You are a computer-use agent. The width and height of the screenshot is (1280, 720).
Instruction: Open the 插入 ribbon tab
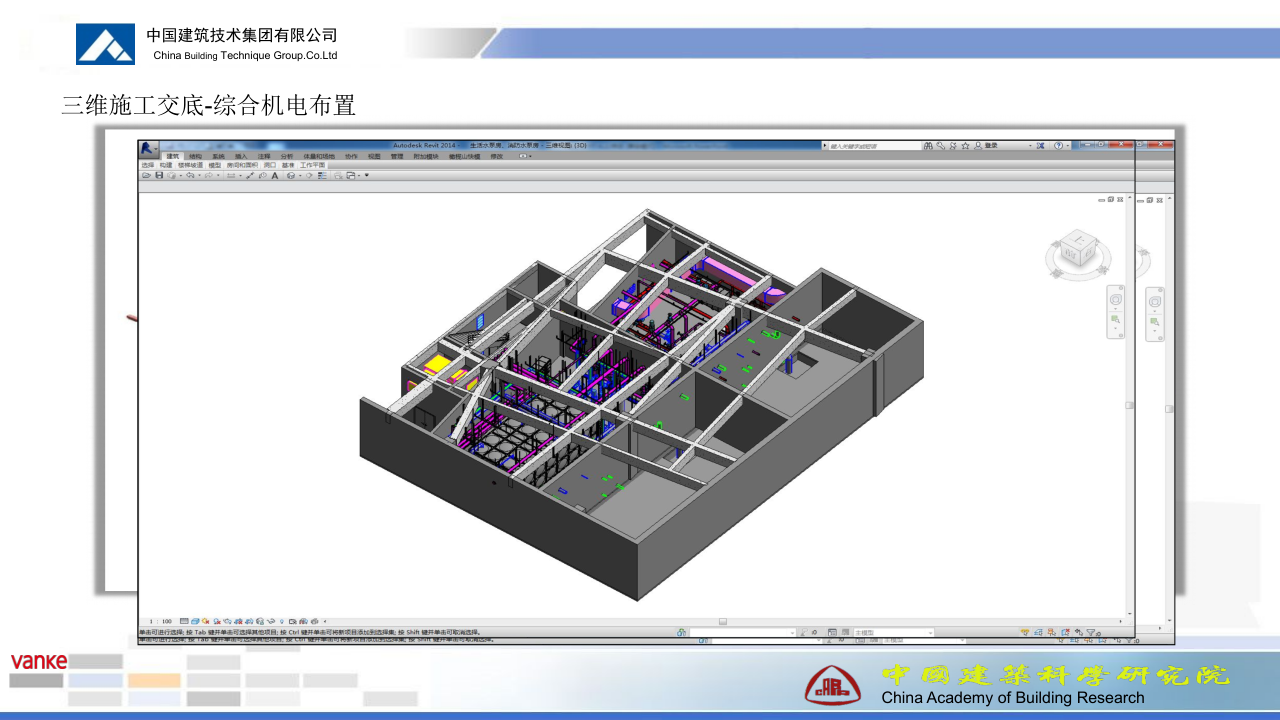(x=241, y=156)
